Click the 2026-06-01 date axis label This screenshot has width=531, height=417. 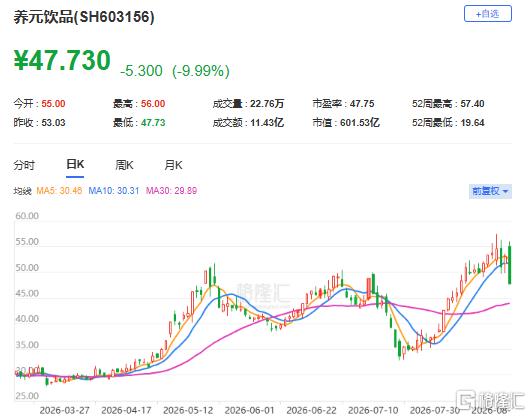coord(250,410)
